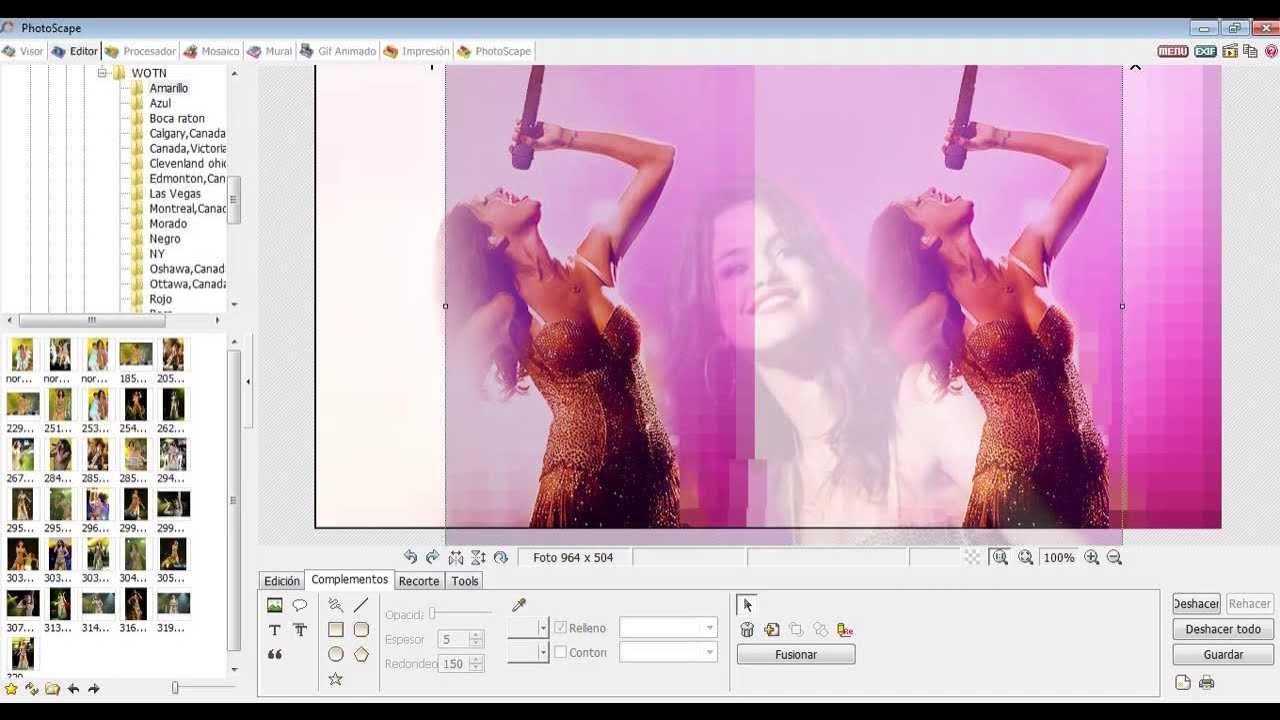Click the Guardar button
This screenshot has height=720, width=1280.
(1223, 655)
